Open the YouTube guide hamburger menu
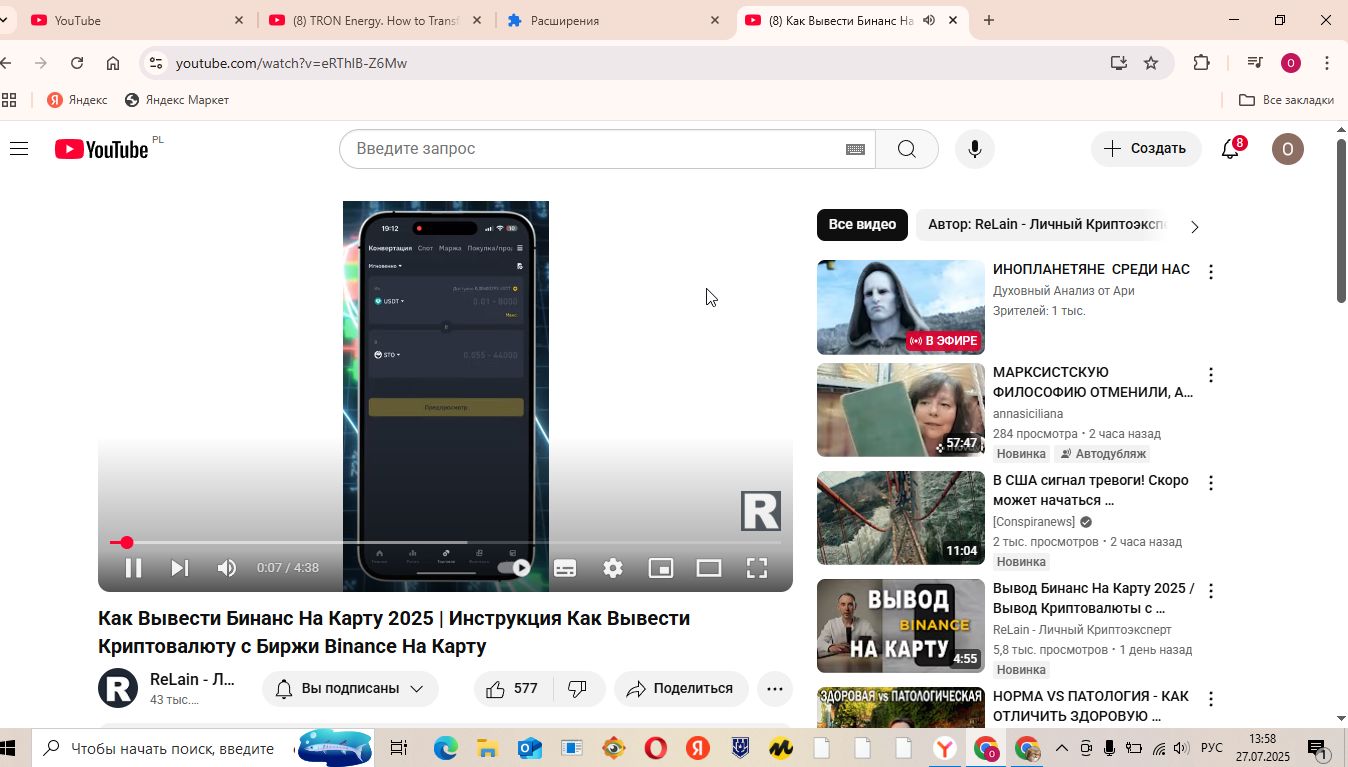 19,149
